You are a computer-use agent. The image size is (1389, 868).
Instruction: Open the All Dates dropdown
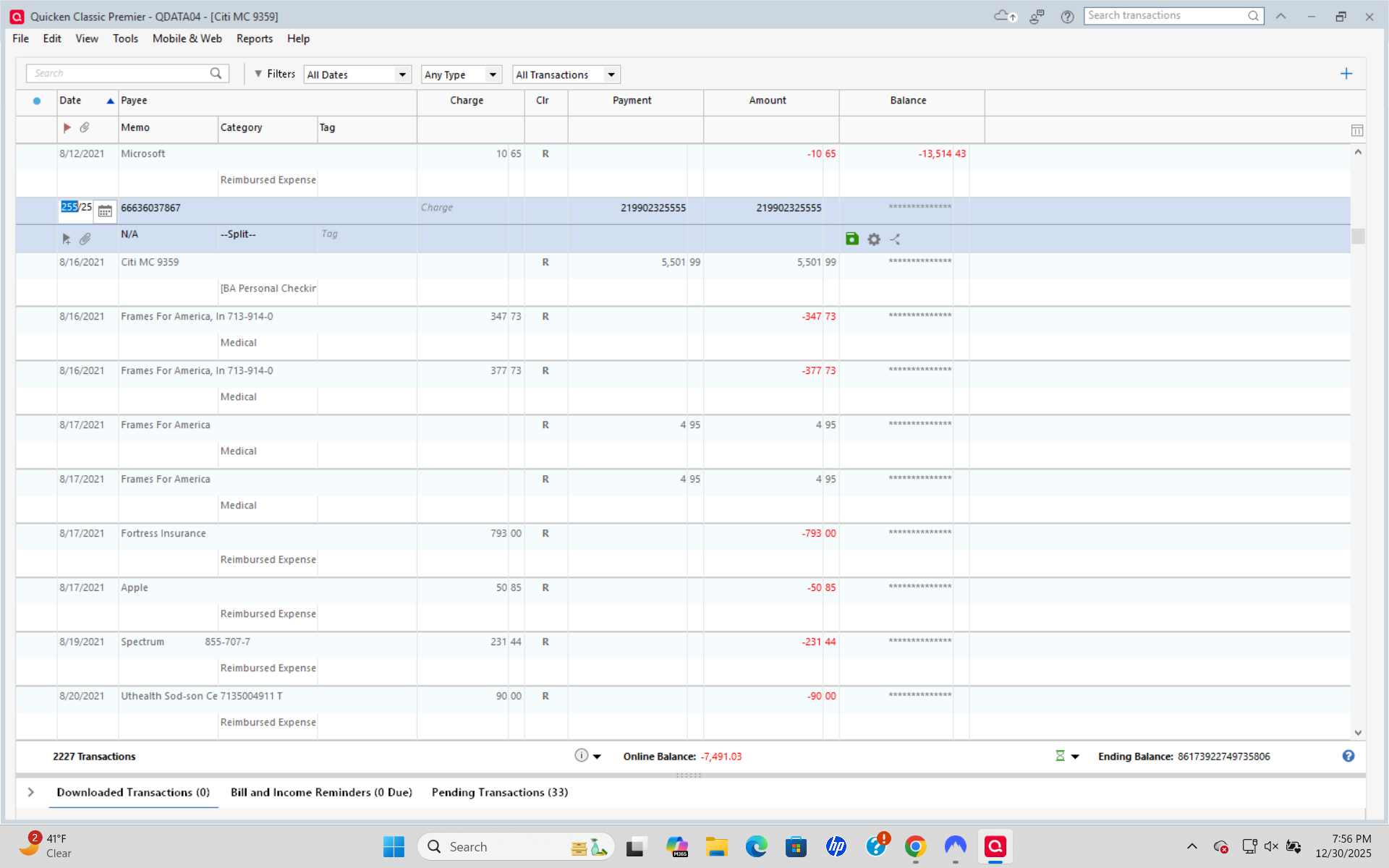(x=357, y=75)
